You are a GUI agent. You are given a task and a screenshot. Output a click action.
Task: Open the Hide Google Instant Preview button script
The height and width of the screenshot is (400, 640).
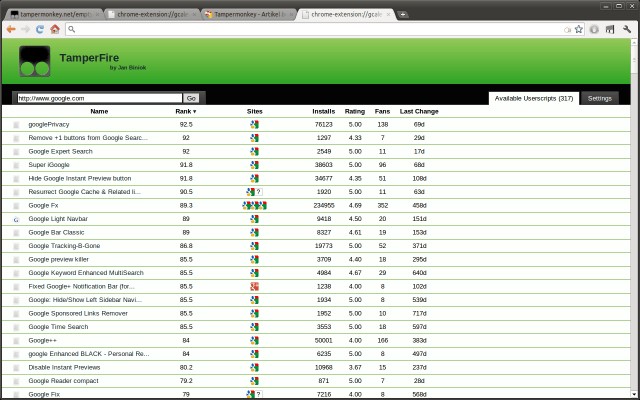(x=80, y=178)
